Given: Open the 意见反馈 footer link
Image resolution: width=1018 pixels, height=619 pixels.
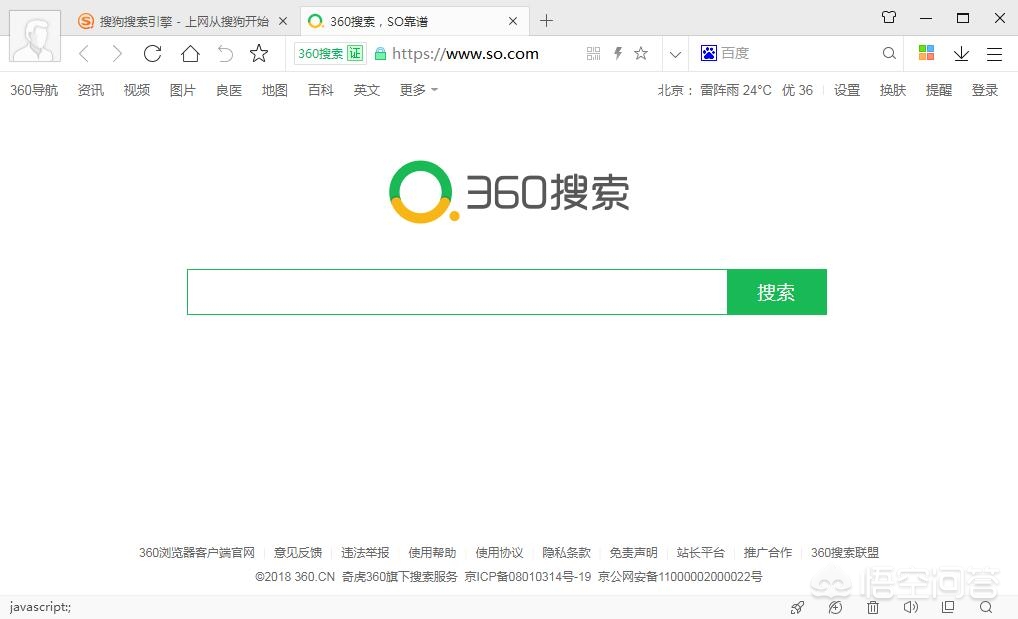Looking at the screenshot, I should (297, 552).
